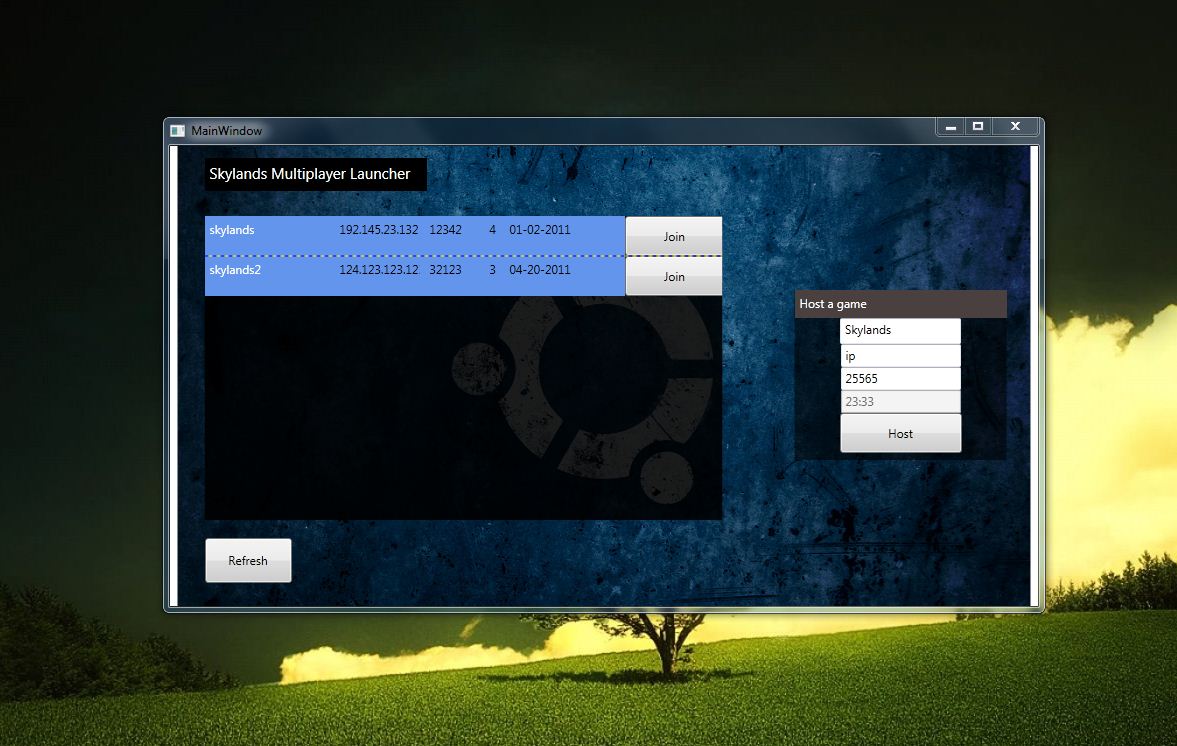Image resolution: width=1177 pixels, height=746 pixels.
Task: Click port value 12342
Action: click(x=445, y=230)
